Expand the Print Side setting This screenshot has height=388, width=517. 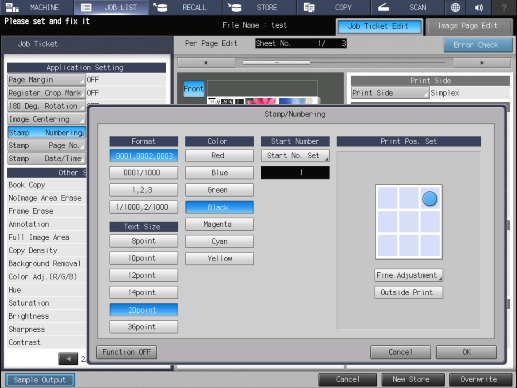390,93
